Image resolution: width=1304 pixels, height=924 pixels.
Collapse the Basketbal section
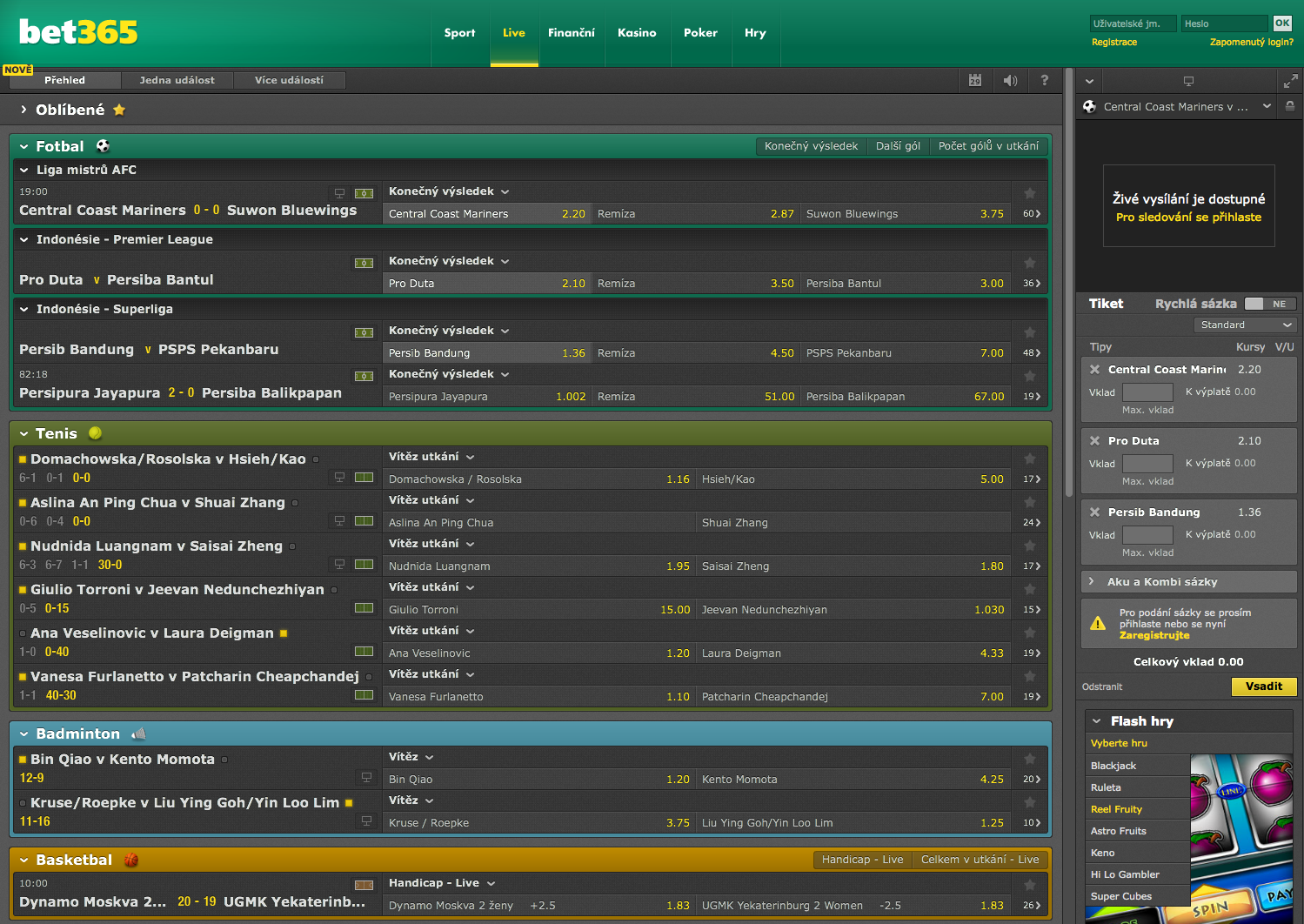point(24,860)
